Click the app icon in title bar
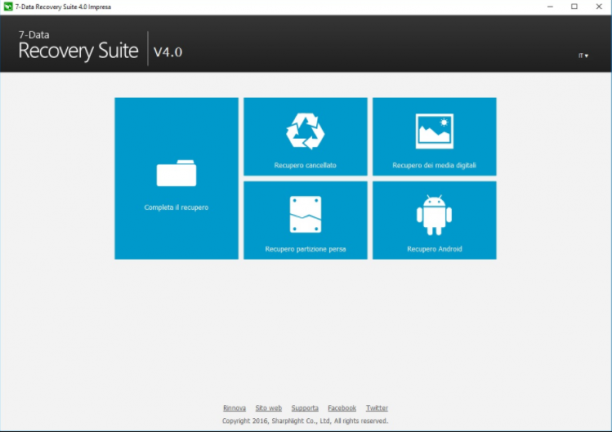The height and width of the screenshot is (432, 612). (x=8, y=7)
